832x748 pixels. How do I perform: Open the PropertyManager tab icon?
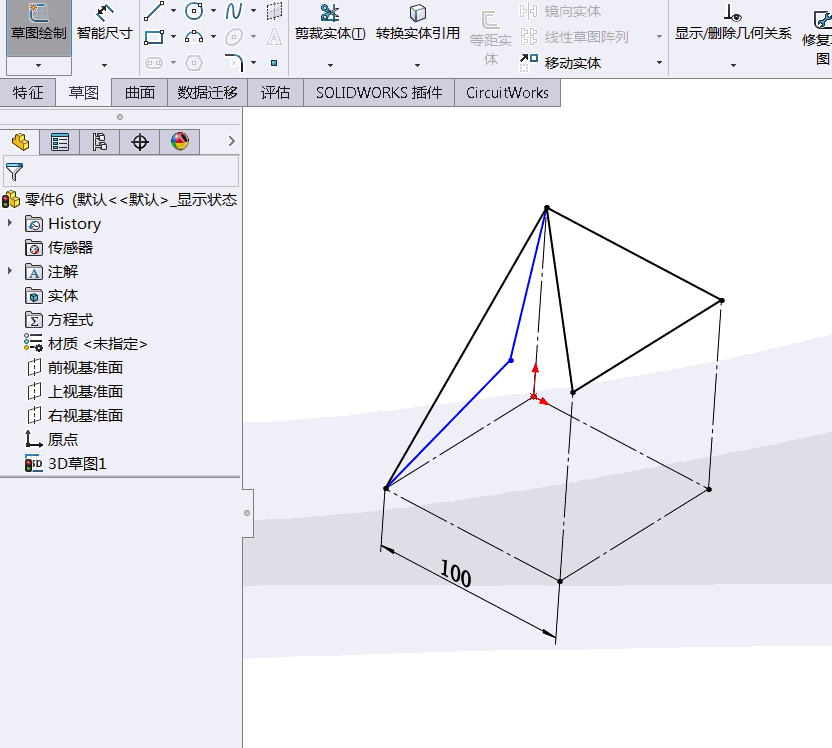click(x=60, y=142)
